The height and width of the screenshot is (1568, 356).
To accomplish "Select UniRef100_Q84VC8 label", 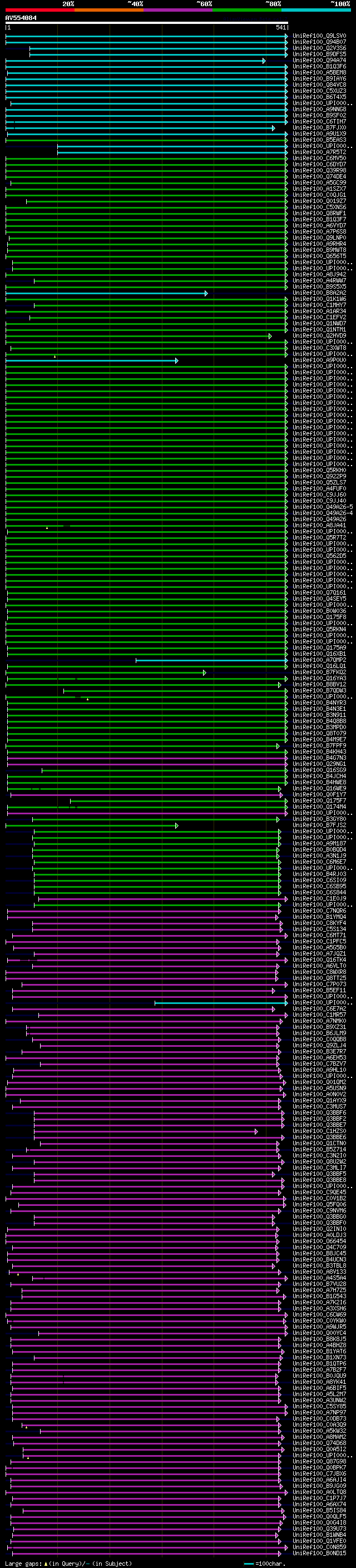I will coord(319,85).
